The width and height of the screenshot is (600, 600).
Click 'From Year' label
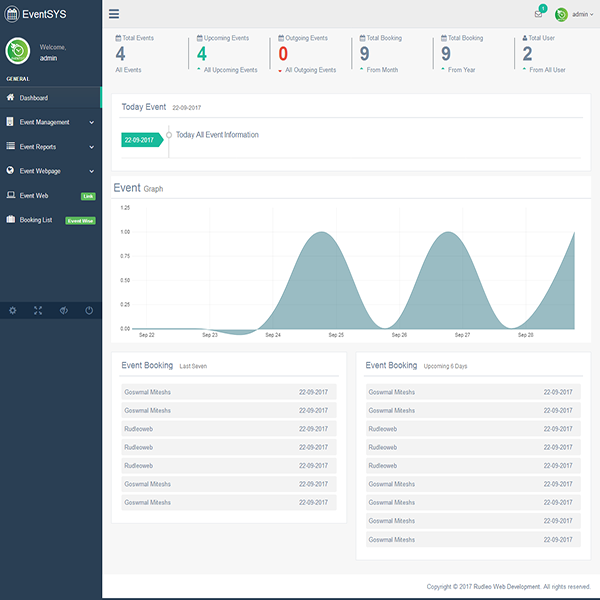[461, 70]
